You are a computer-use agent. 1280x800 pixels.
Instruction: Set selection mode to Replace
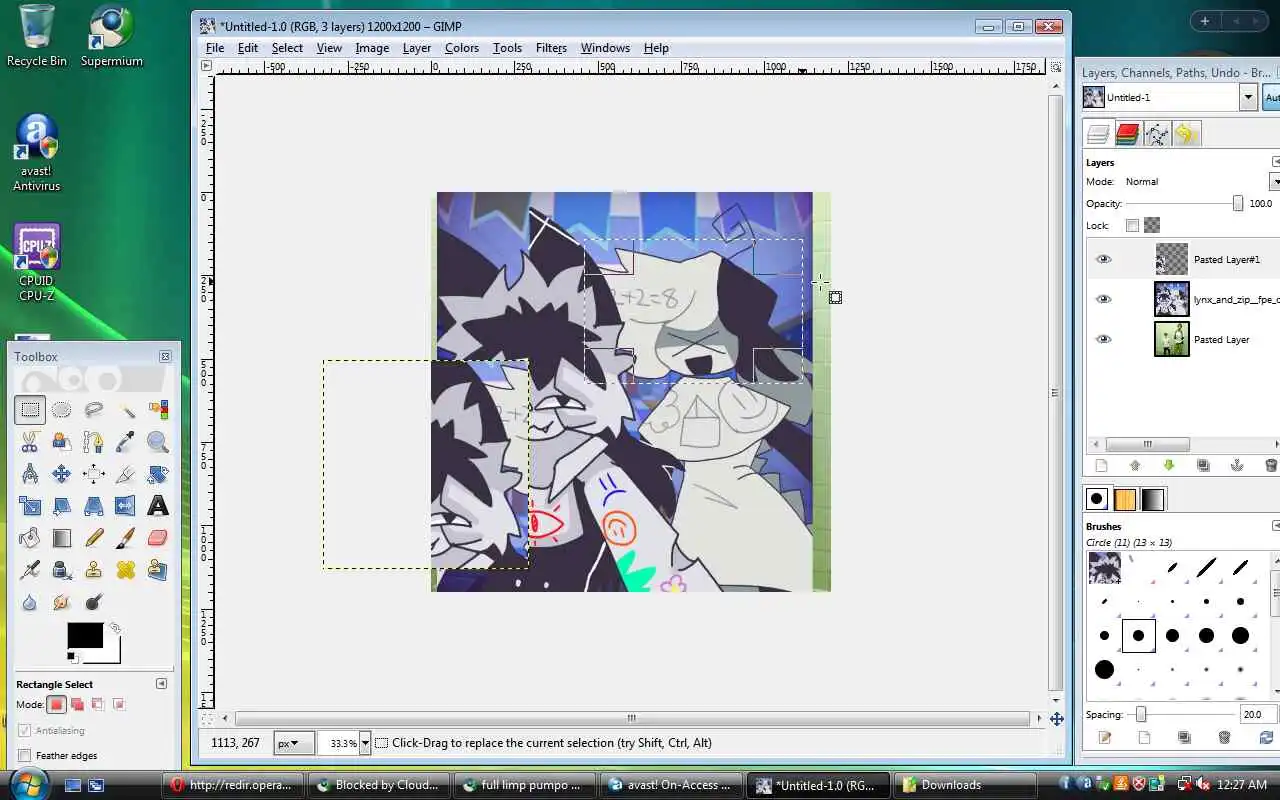click(x=57, y=704)
